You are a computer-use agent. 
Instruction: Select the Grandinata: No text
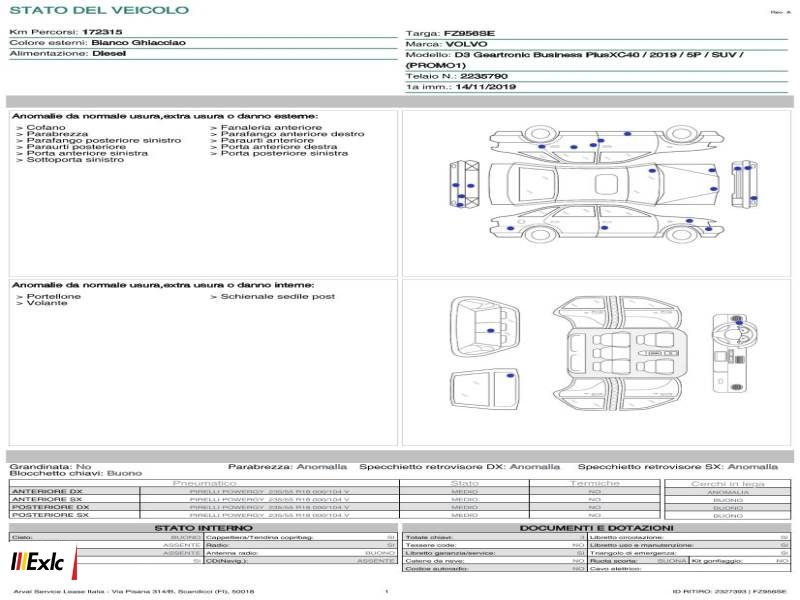click(x=50, y=466)
